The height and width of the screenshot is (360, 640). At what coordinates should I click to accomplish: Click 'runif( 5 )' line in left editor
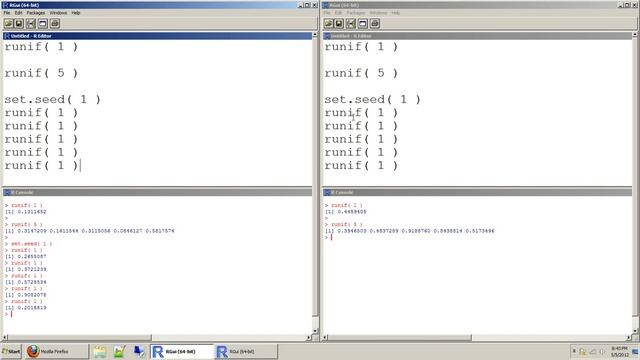click(41, 73)
